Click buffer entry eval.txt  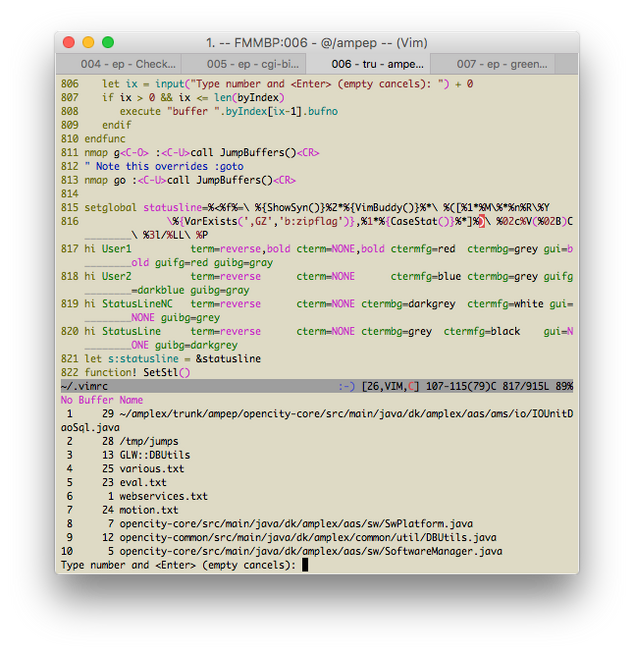click(143, 483)
